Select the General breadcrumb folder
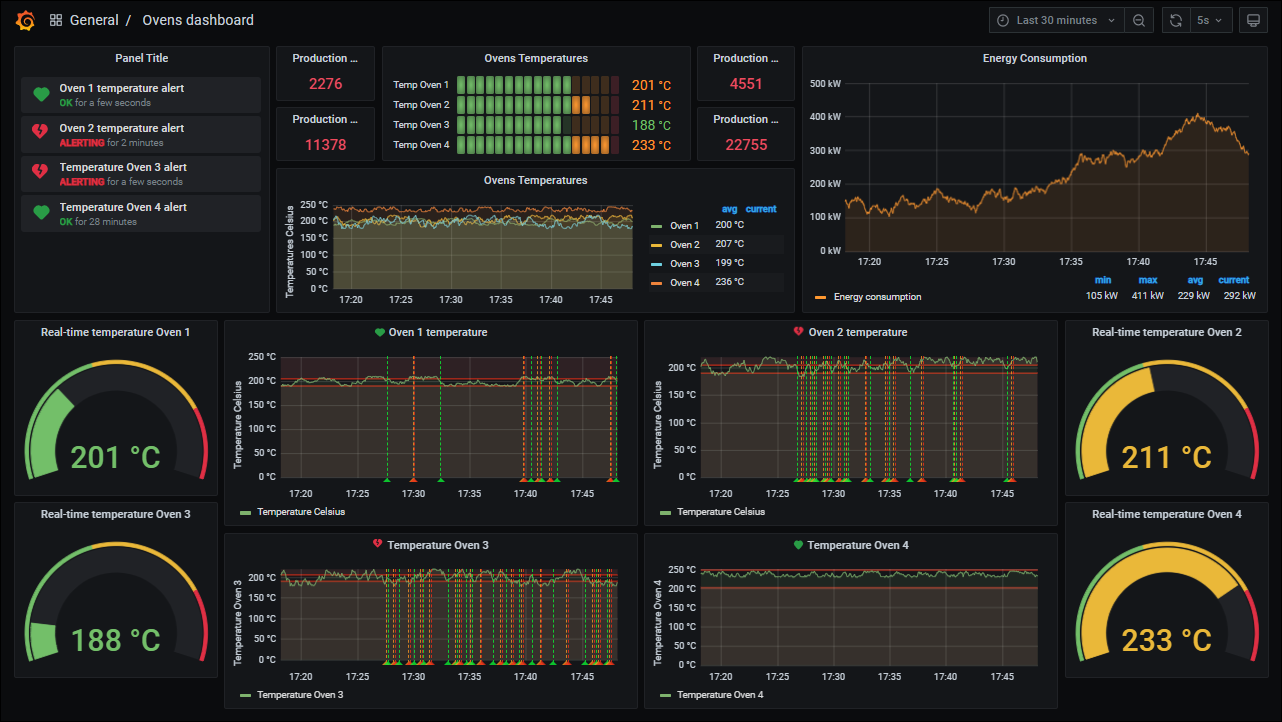Image resolution: width=1282 pixels, height=722 pixels. (94, 20)
